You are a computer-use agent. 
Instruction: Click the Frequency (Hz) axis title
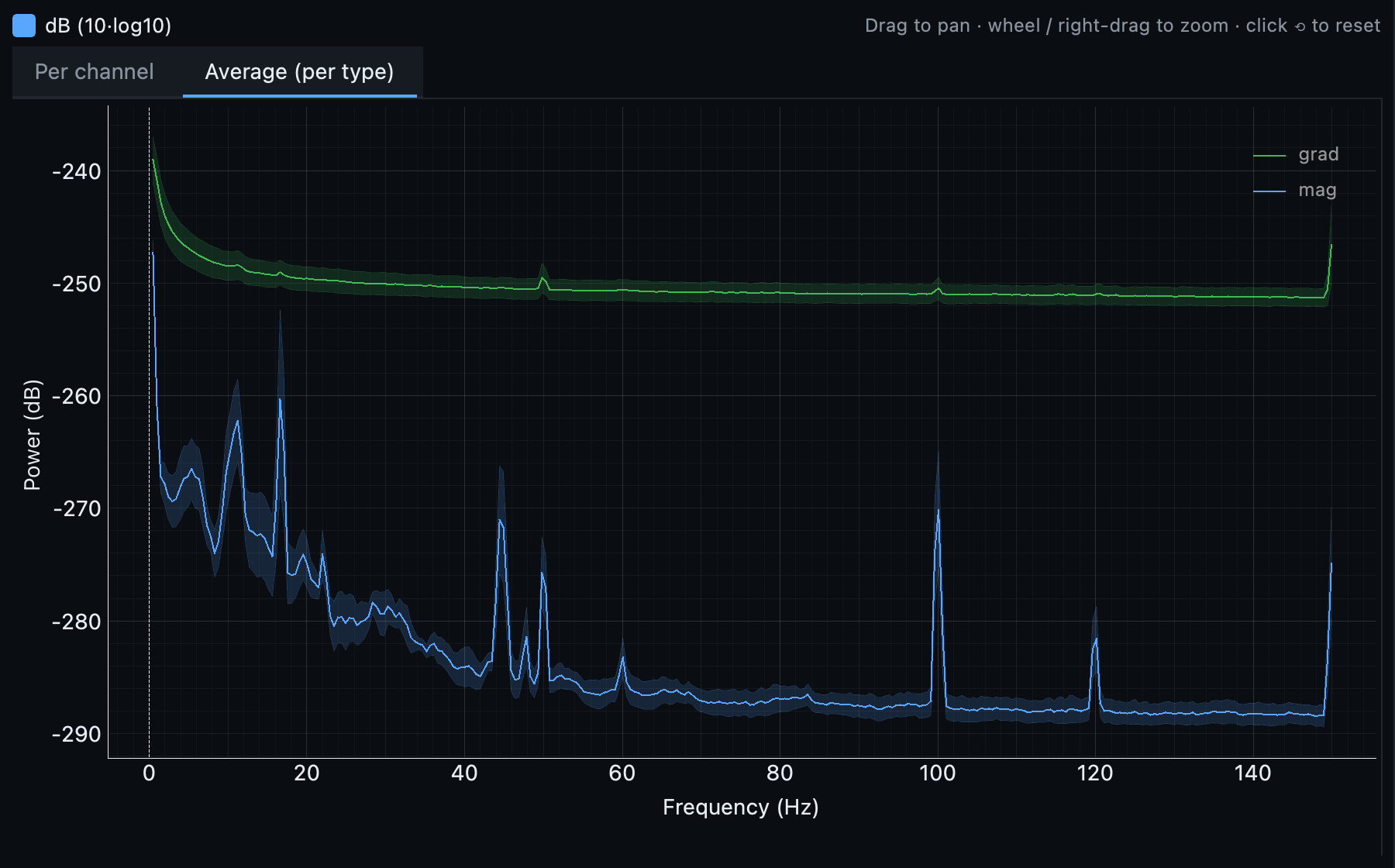[741, 808]
